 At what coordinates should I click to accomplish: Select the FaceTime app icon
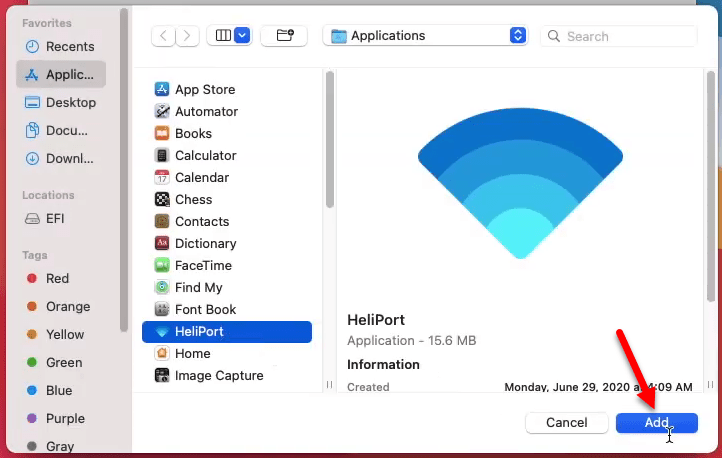[162, 265]
